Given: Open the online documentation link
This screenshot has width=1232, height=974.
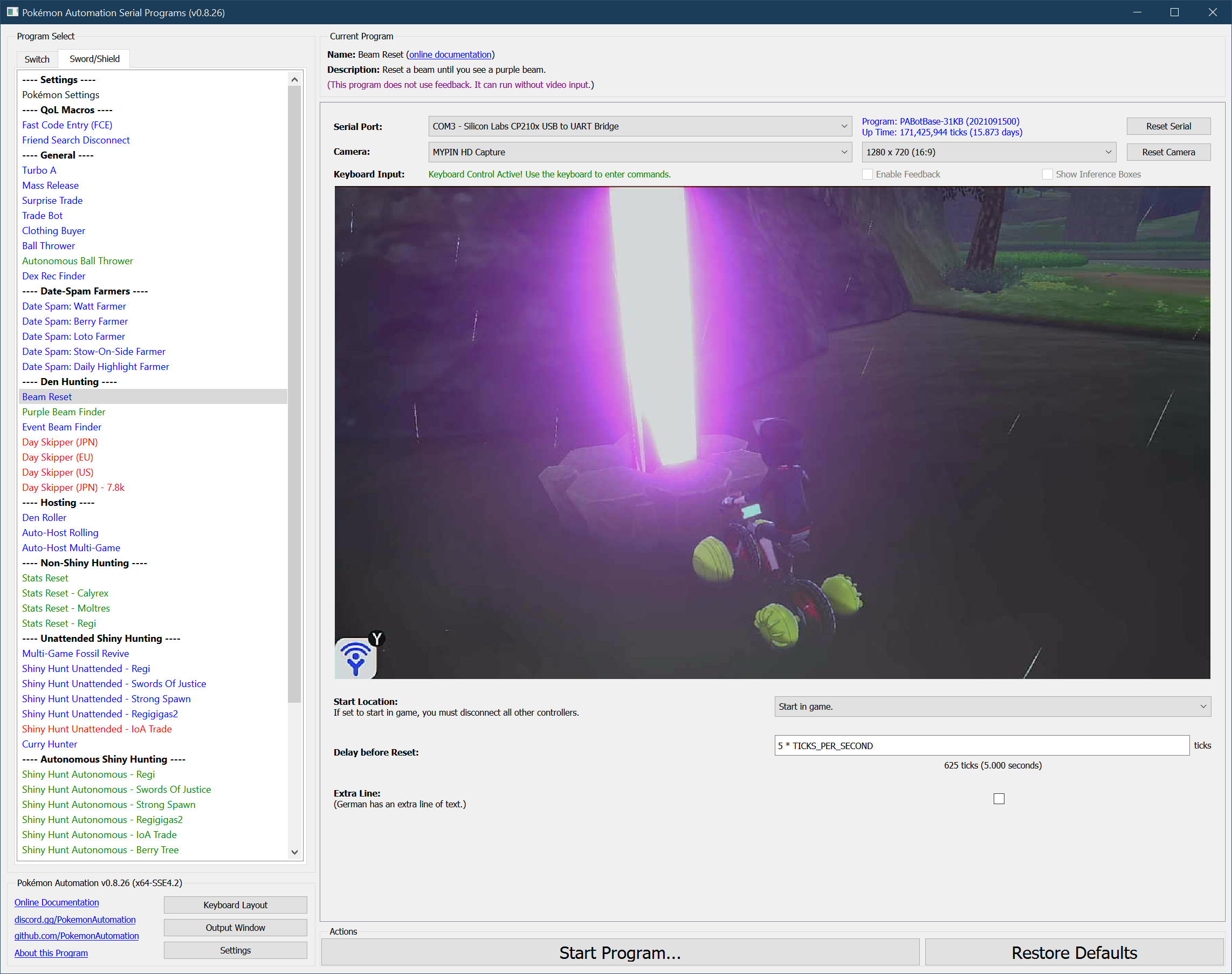Looking at the screenshot, I should pyautogui.click(x=450, y=55).
